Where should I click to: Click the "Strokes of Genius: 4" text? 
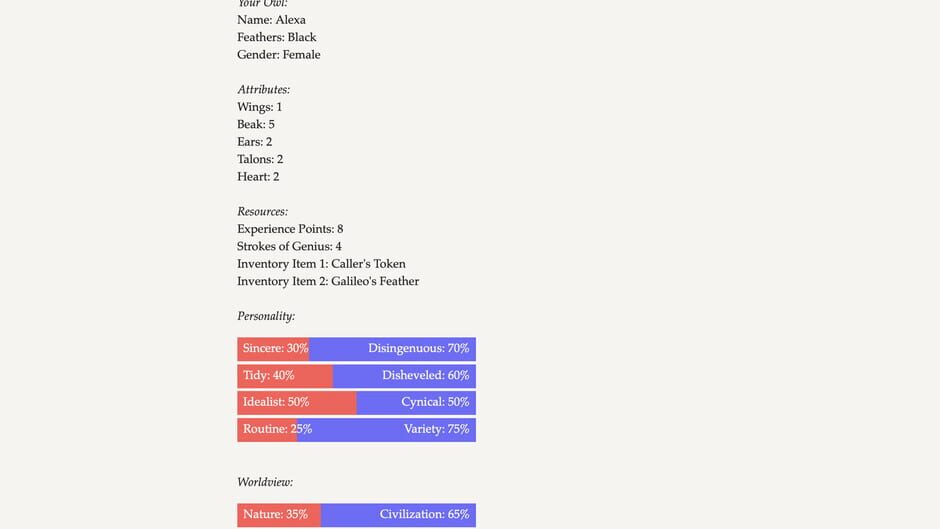click(289, 247)
